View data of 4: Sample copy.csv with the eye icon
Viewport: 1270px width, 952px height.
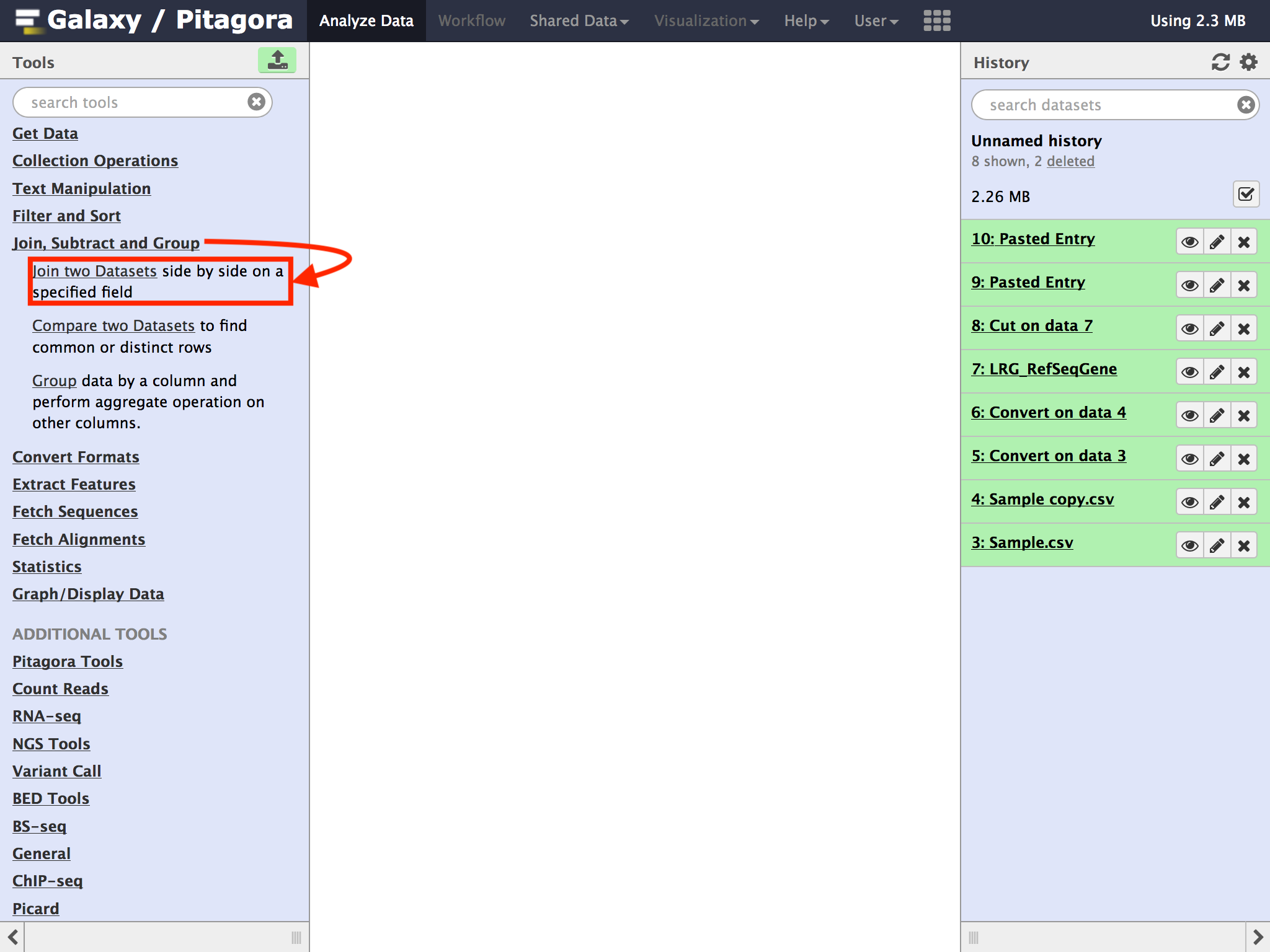point(1189,502)
